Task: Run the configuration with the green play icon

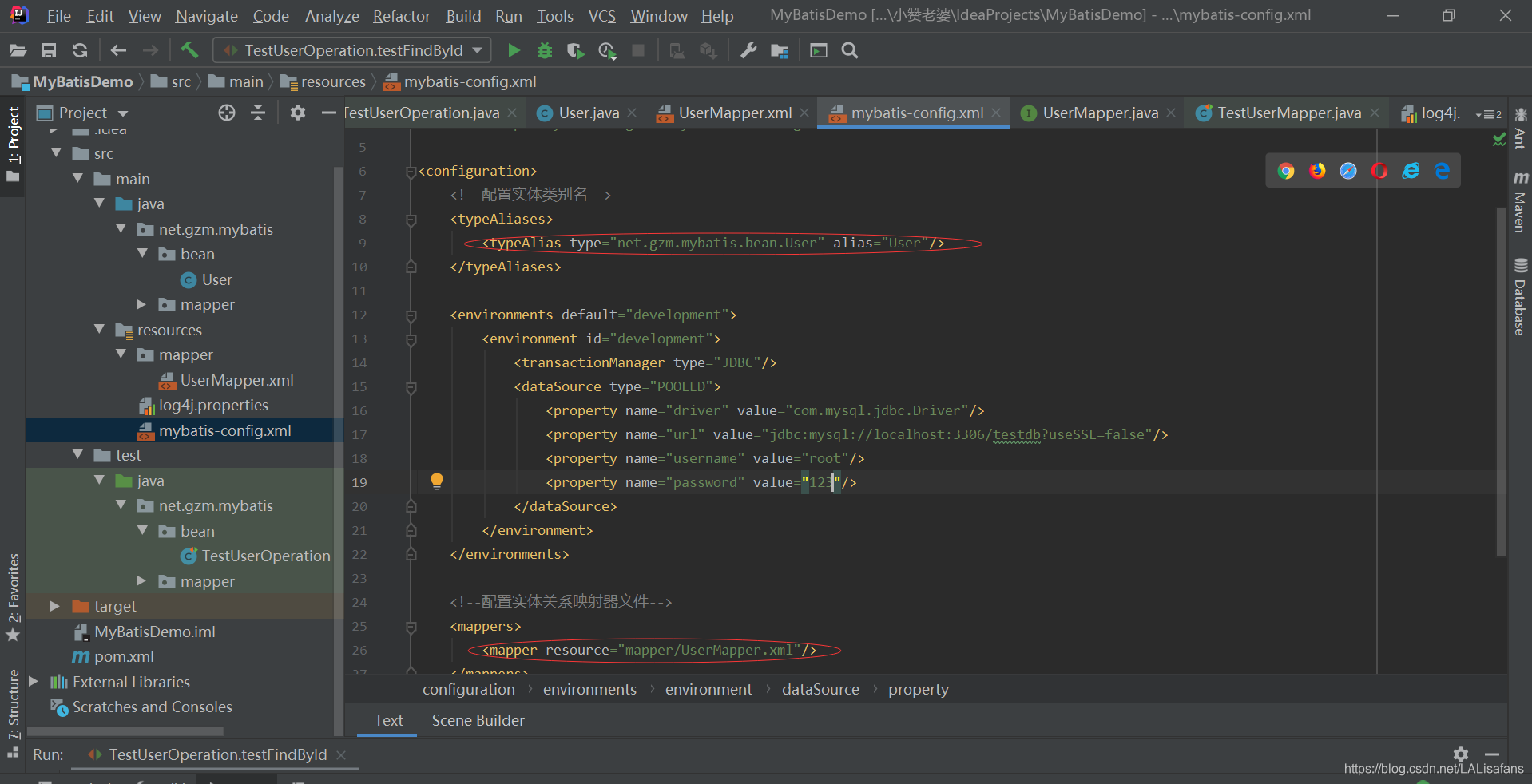Action: 514,51
